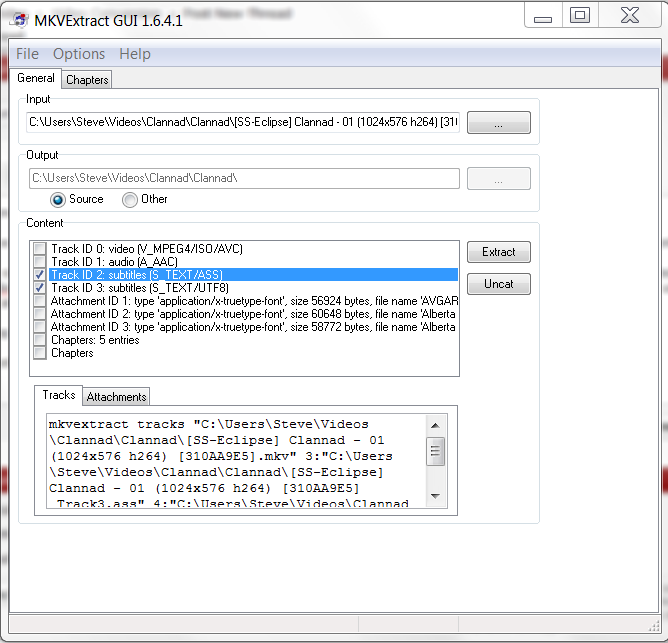Open the Help menu
The height and width of the screenshot is (643, 668).
(x=135, y=54)
